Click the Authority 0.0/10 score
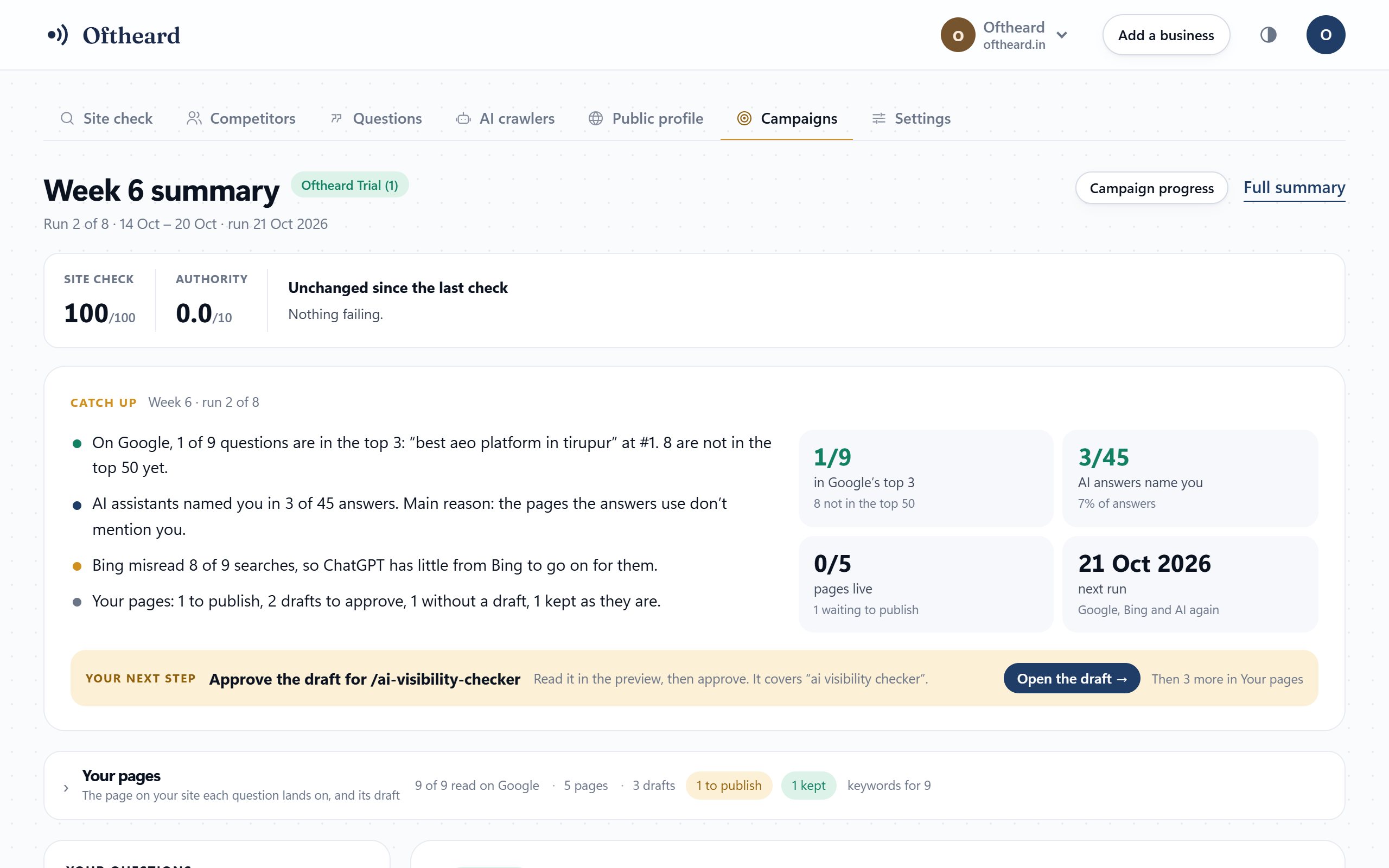This screenshot has height=868, width=1389. (204, 314)
